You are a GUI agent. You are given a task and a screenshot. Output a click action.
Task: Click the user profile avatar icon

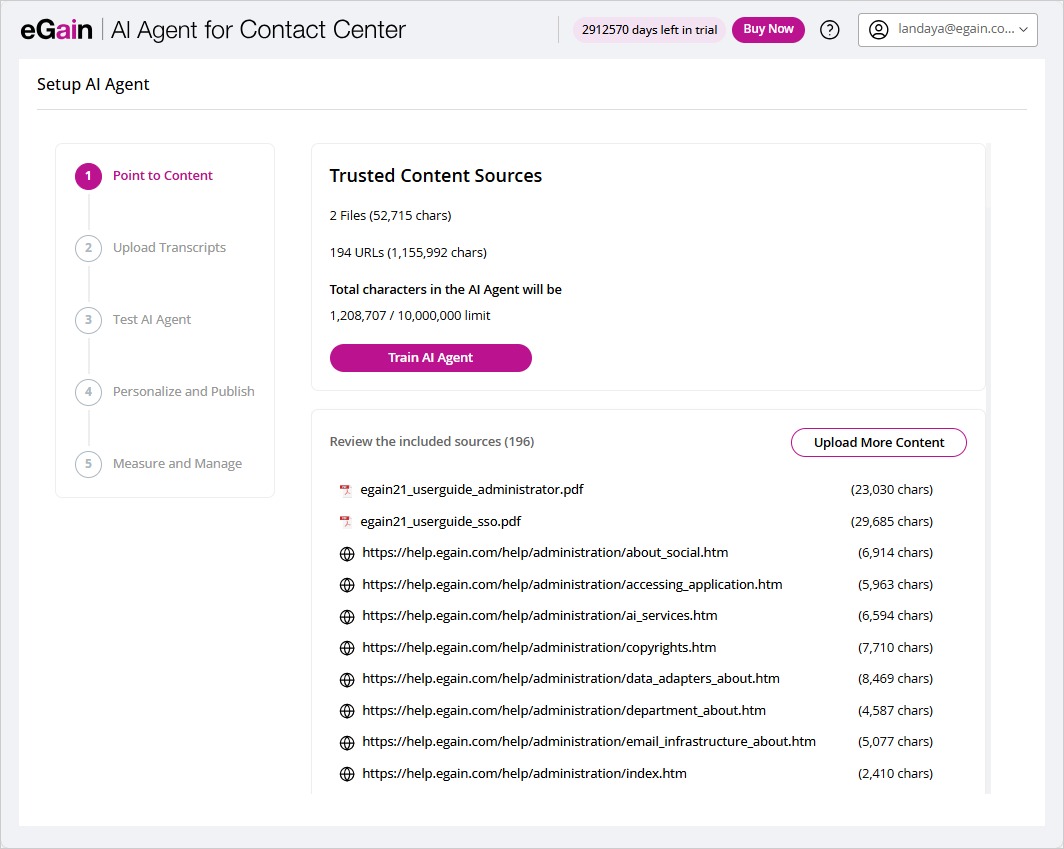tap(878, 30)
